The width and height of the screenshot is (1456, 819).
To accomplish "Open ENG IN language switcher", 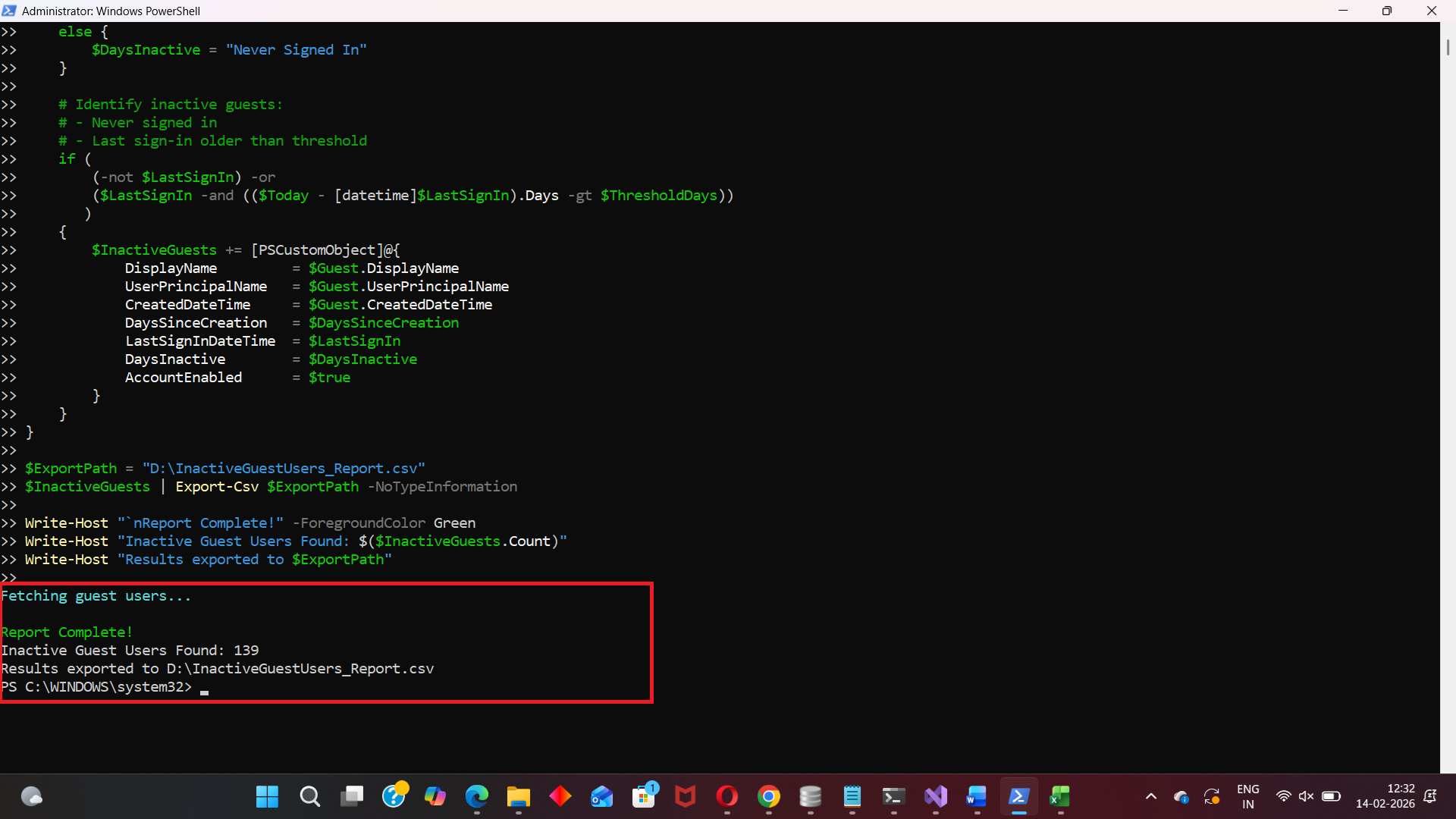I will pos(1247,796).
